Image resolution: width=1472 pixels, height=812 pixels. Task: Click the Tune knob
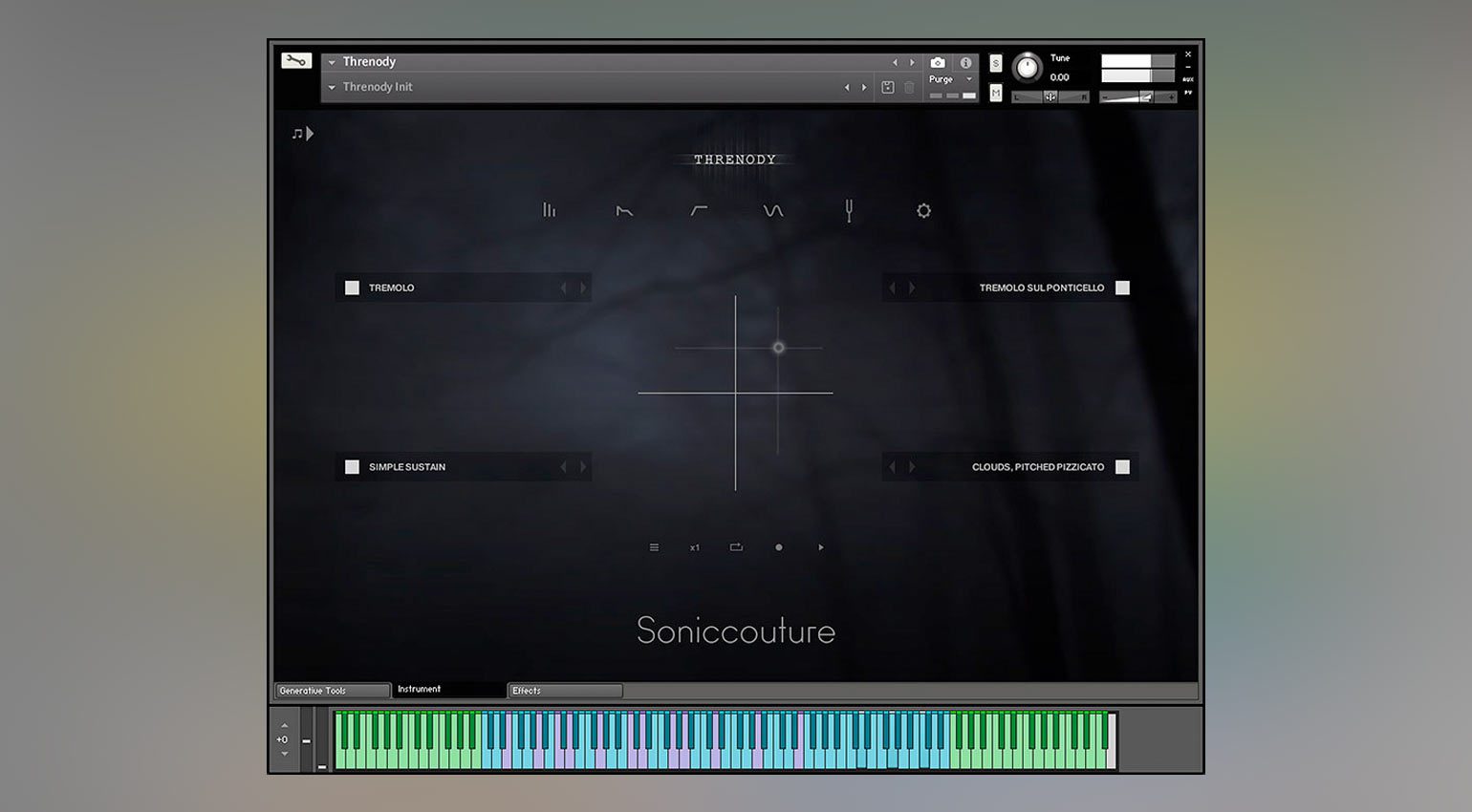[1028, 67]
